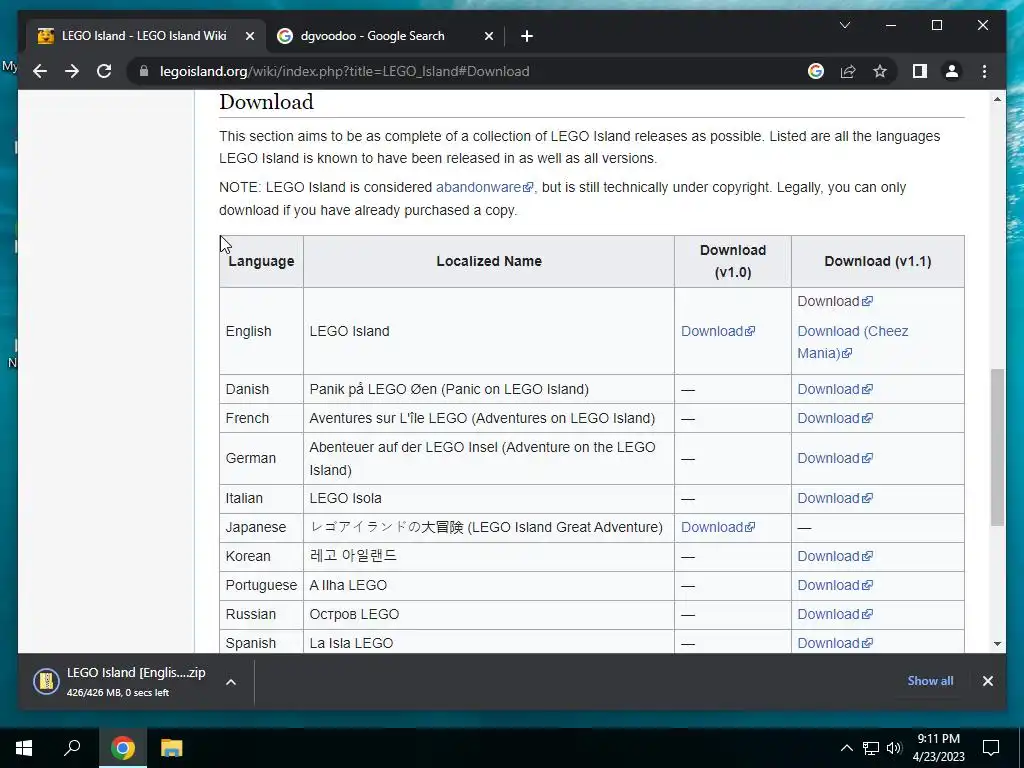Screen dimensions: 1024x768
Task: Download English v1.0 release
Action: pyautogui.click(x=717, y=331)
